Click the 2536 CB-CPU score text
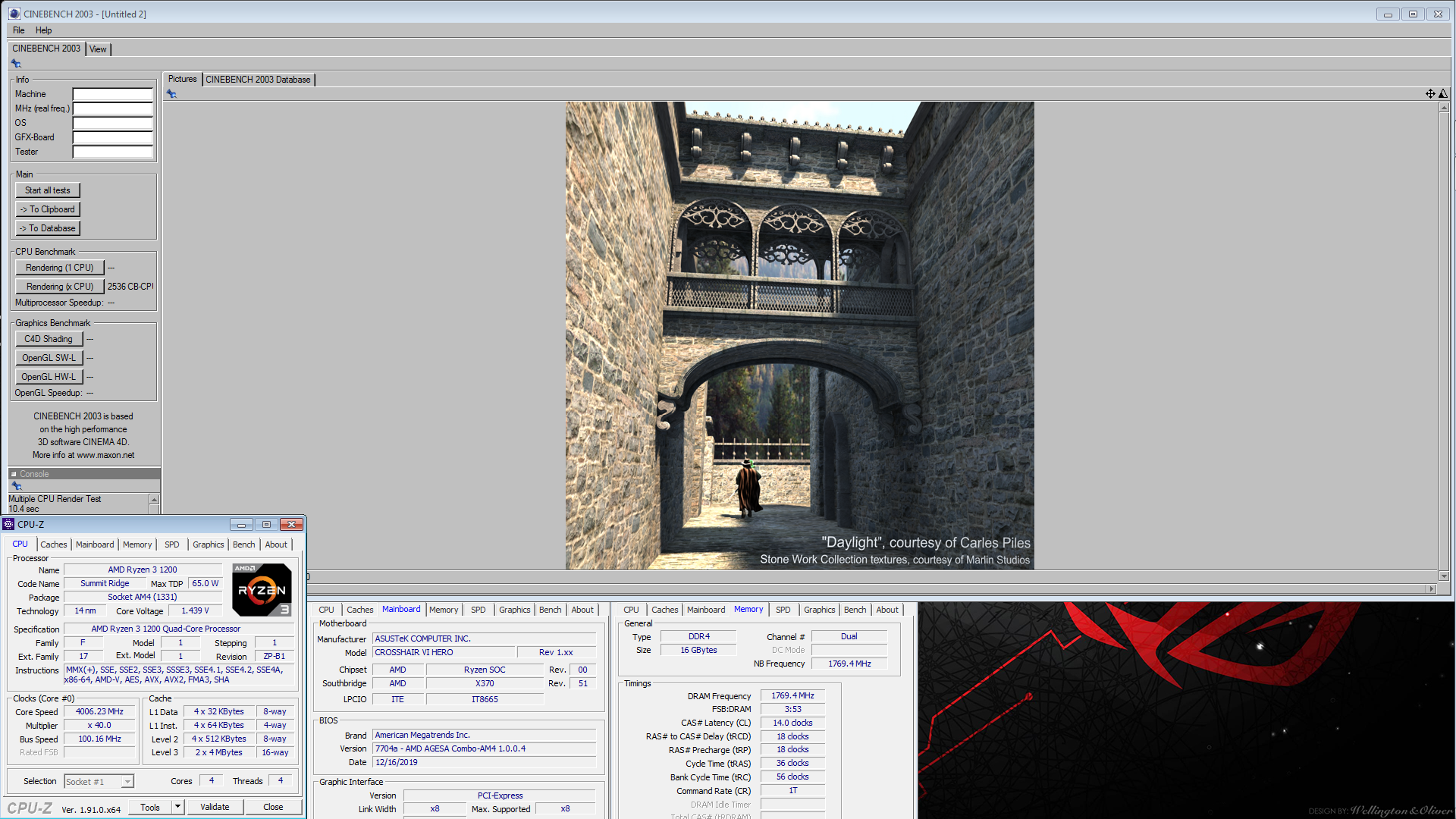Viewport: 1456px width, 819px height. click(x=130, y=287)
